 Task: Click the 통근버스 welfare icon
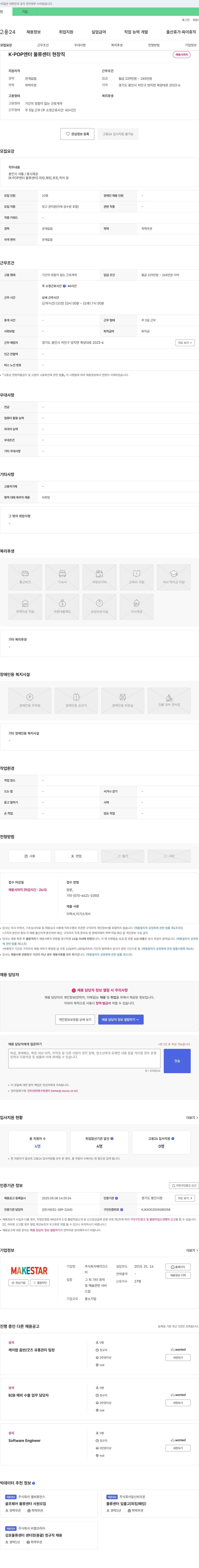(25, 577)
